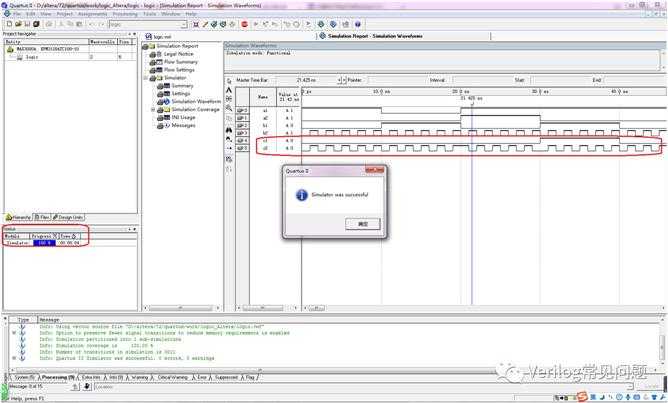Open the Project entity dropdown showing logic
This screenshot has width=668, height=403.
[184, 24]
